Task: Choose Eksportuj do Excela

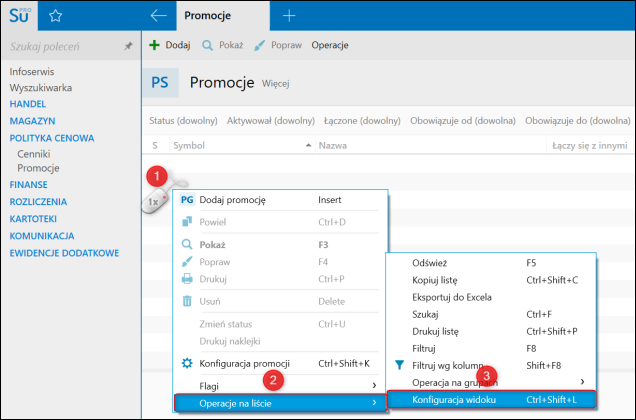Action: [453, 298]
